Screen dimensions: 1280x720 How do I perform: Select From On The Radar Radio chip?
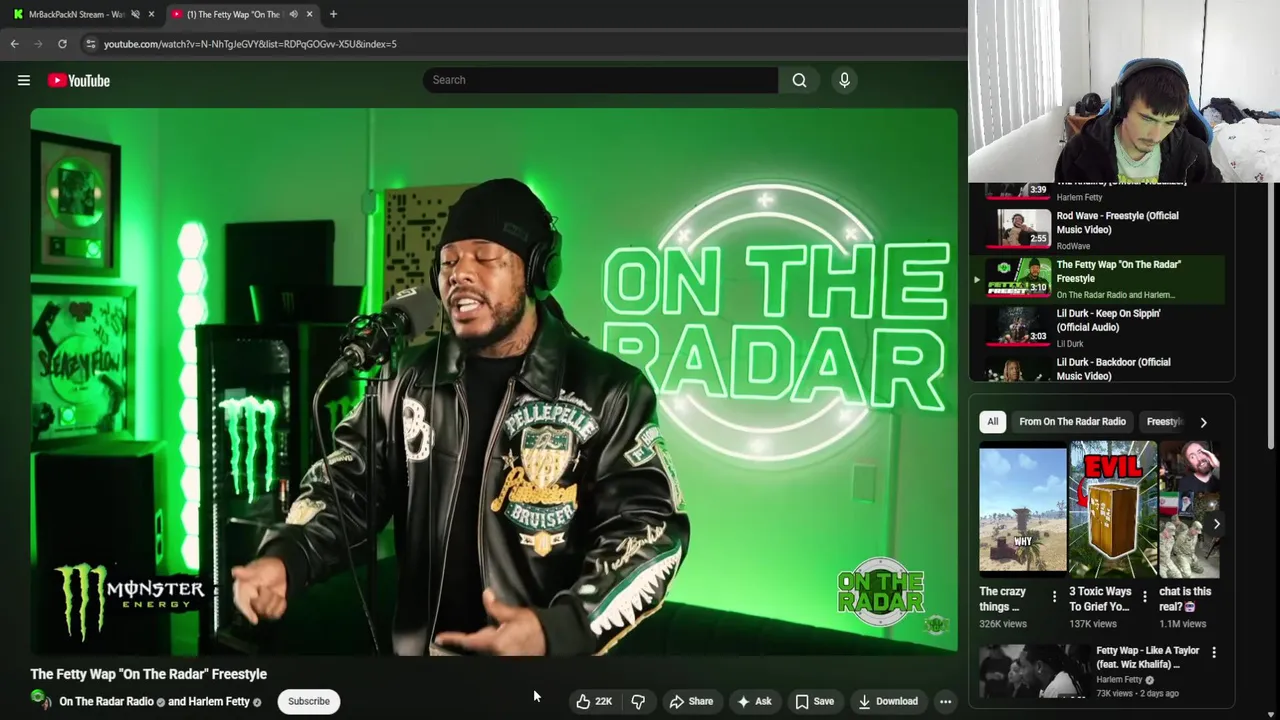click(1072, 422)
